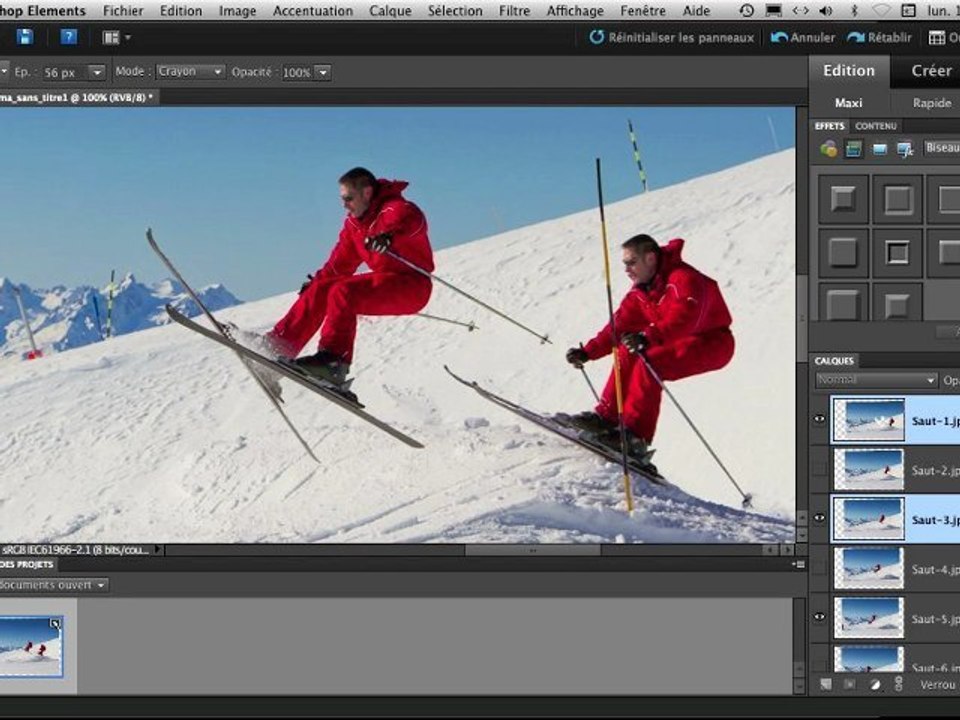Click the Bluetooth icon in Mac menu bar
Screen dimensions: 960x720
click(855, 10)
